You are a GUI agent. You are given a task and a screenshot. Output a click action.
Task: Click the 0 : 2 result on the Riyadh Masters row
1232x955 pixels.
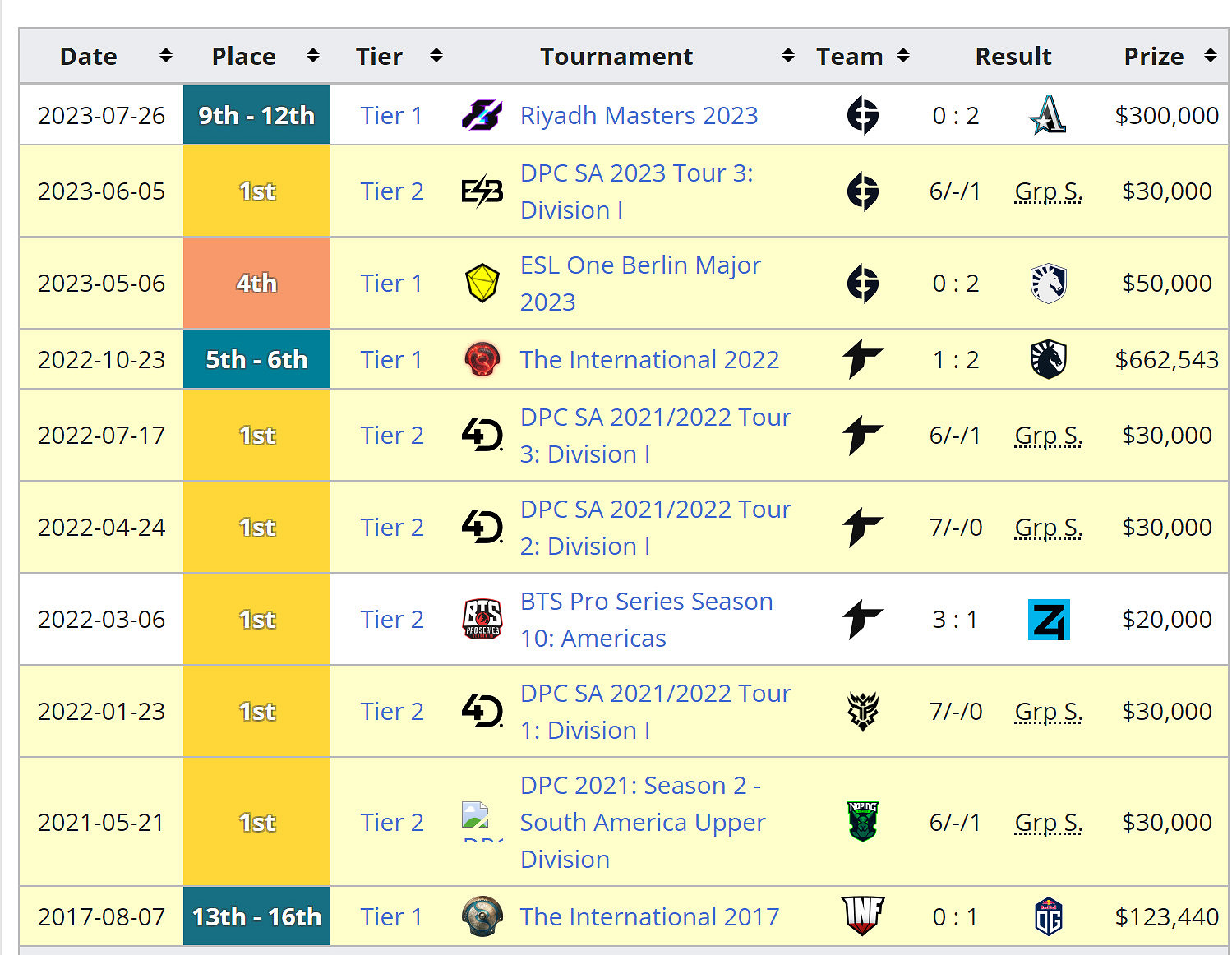955,116
